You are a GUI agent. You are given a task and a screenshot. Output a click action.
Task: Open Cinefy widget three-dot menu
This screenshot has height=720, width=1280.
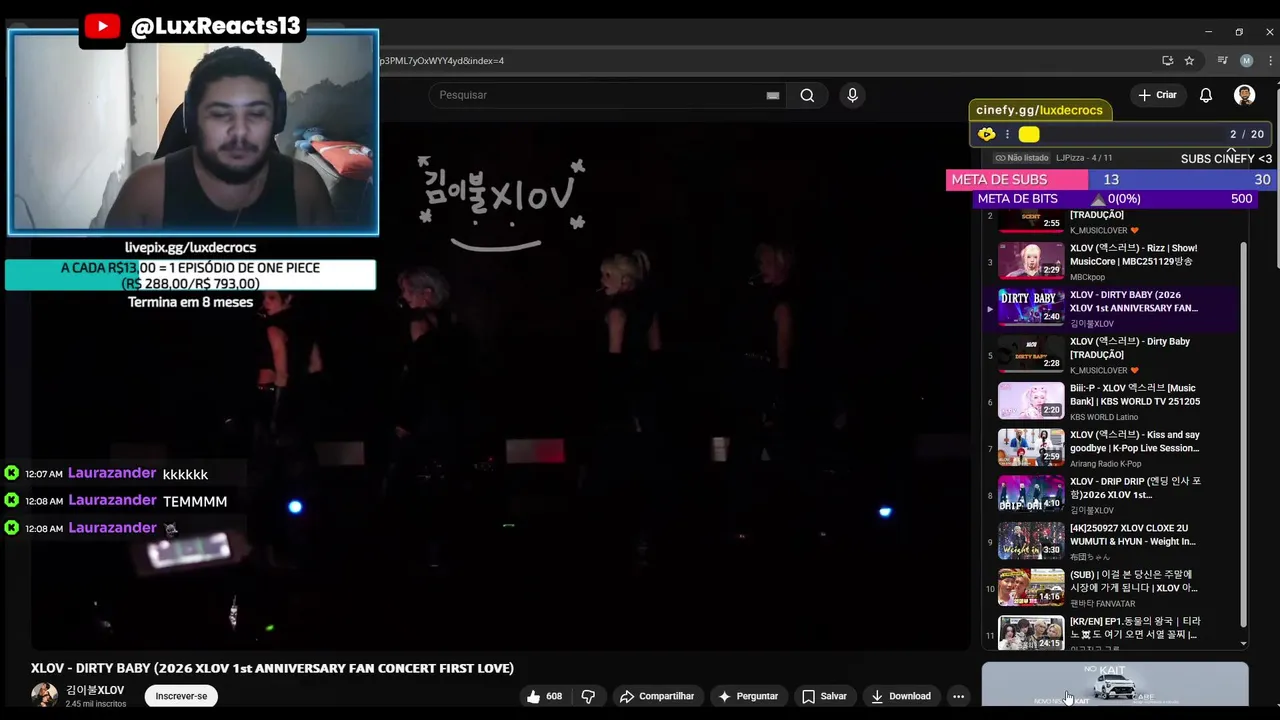point(1007,134)
